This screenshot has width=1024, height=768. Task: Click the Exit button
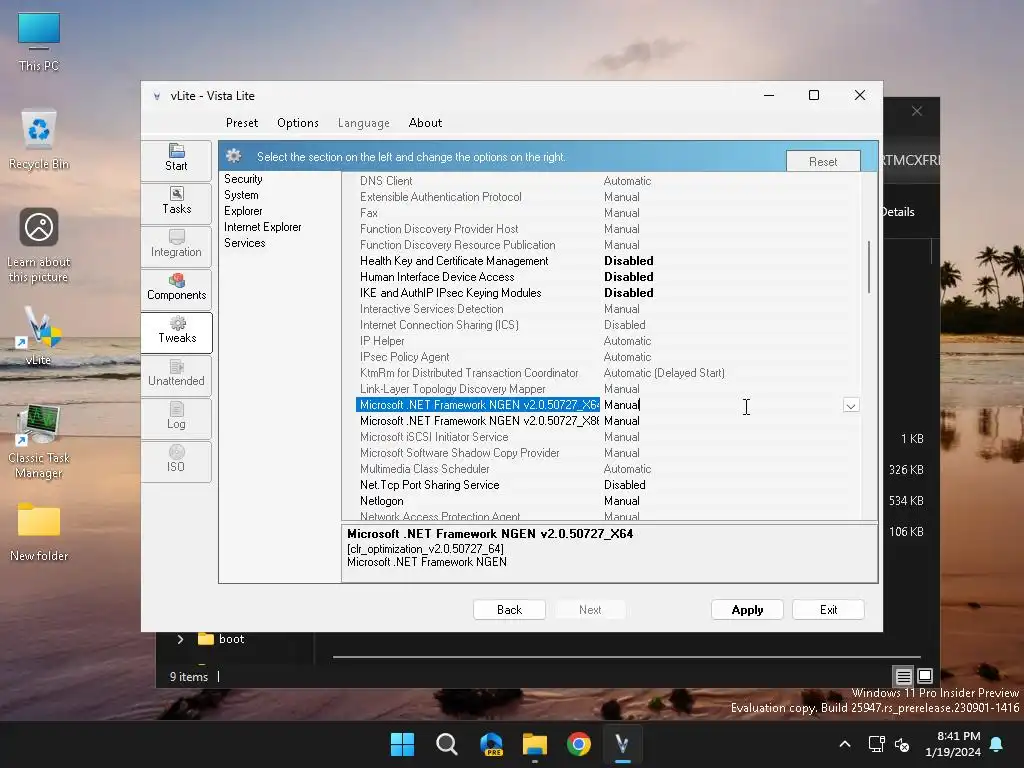pos(828,610)
